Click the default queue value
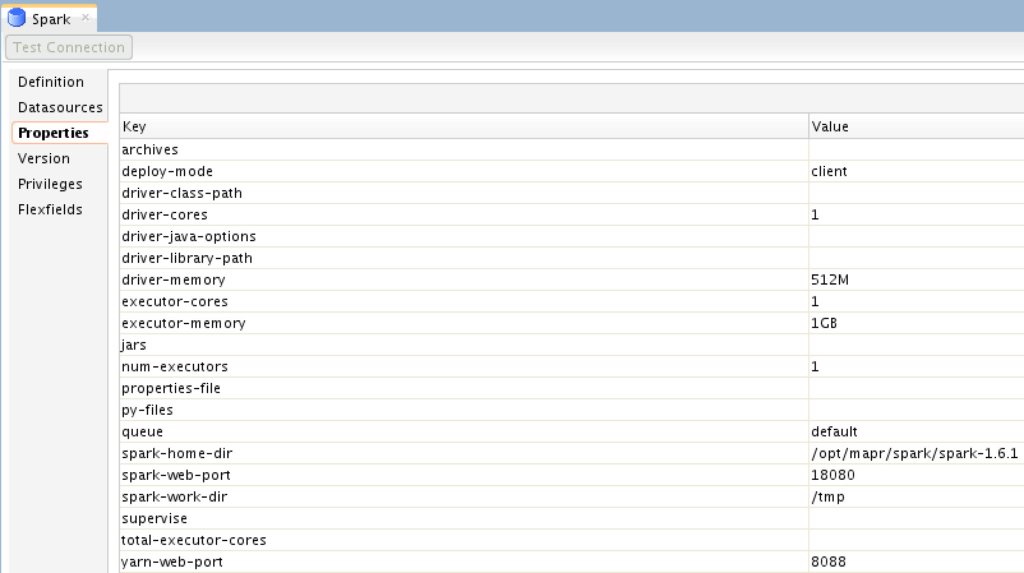The image size is (1024, 573). (834, 431)
